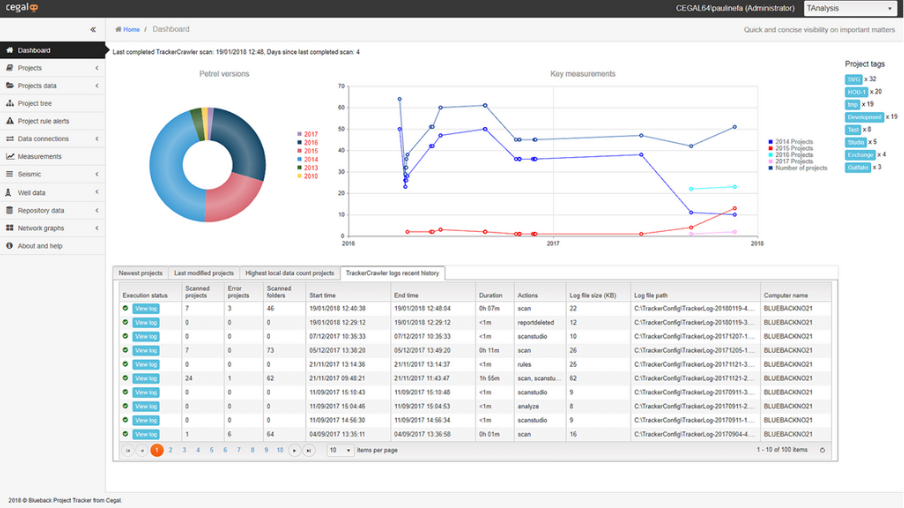Click the SVG project tag
The height and width of the screenshot is (508, 904).
point(854,80)
